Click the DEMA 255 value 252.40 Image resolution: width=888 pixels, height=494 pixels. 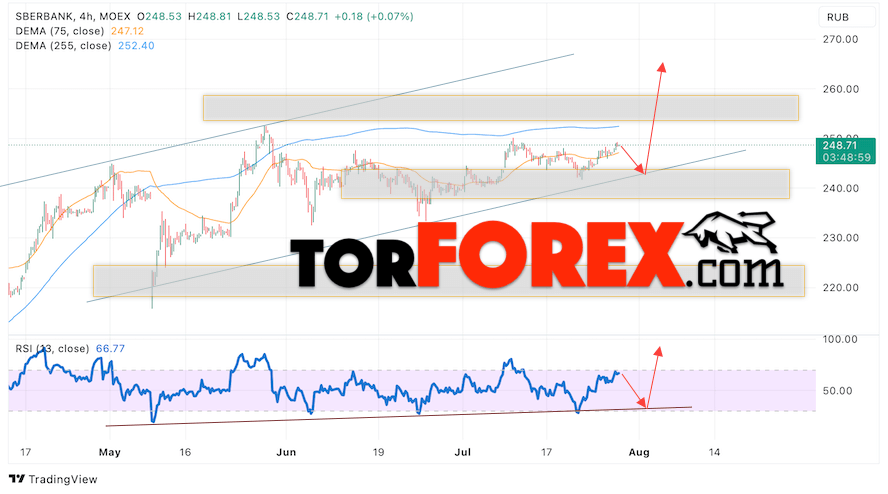coord(136,46)
